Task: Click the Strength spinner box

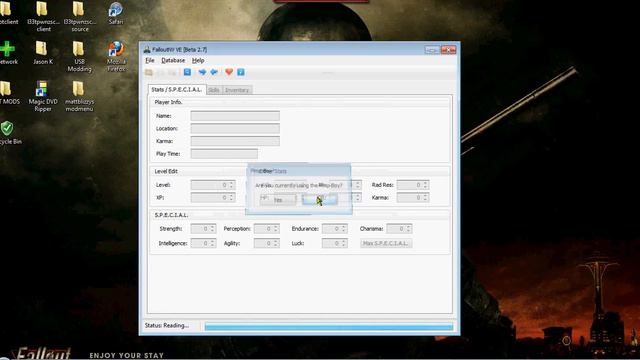Action: pos(203,229)
